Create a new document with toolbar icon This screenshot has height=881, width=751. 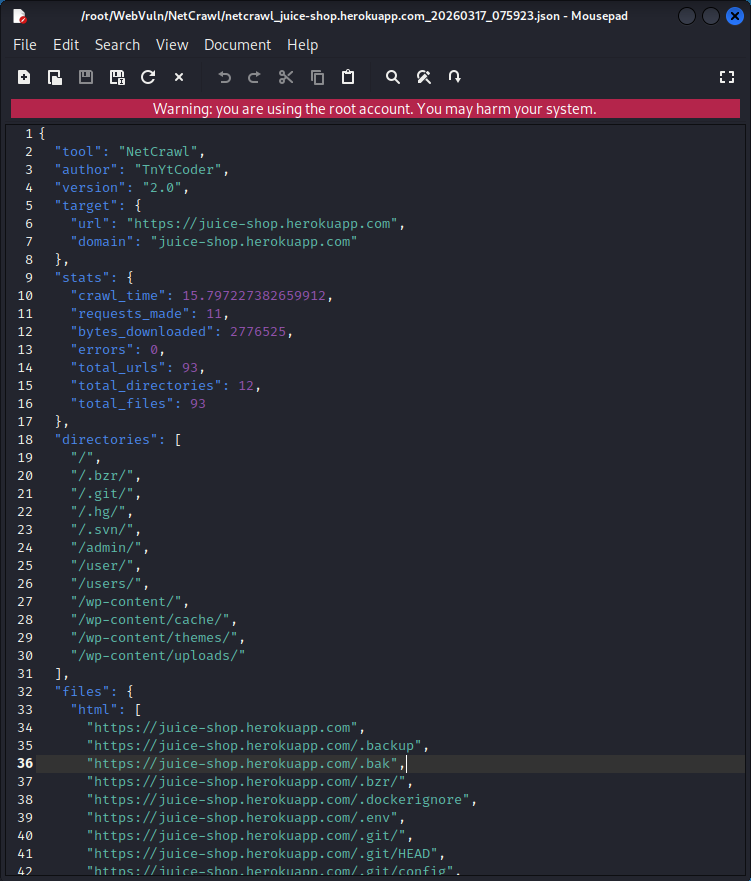pos(24,77)
